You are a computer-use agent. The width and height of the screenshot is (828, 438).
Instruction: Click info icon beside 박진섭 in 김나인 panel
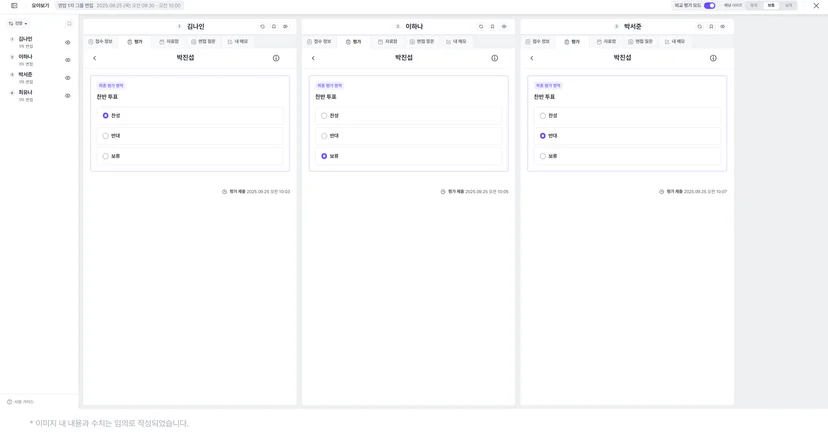(276, 58)
